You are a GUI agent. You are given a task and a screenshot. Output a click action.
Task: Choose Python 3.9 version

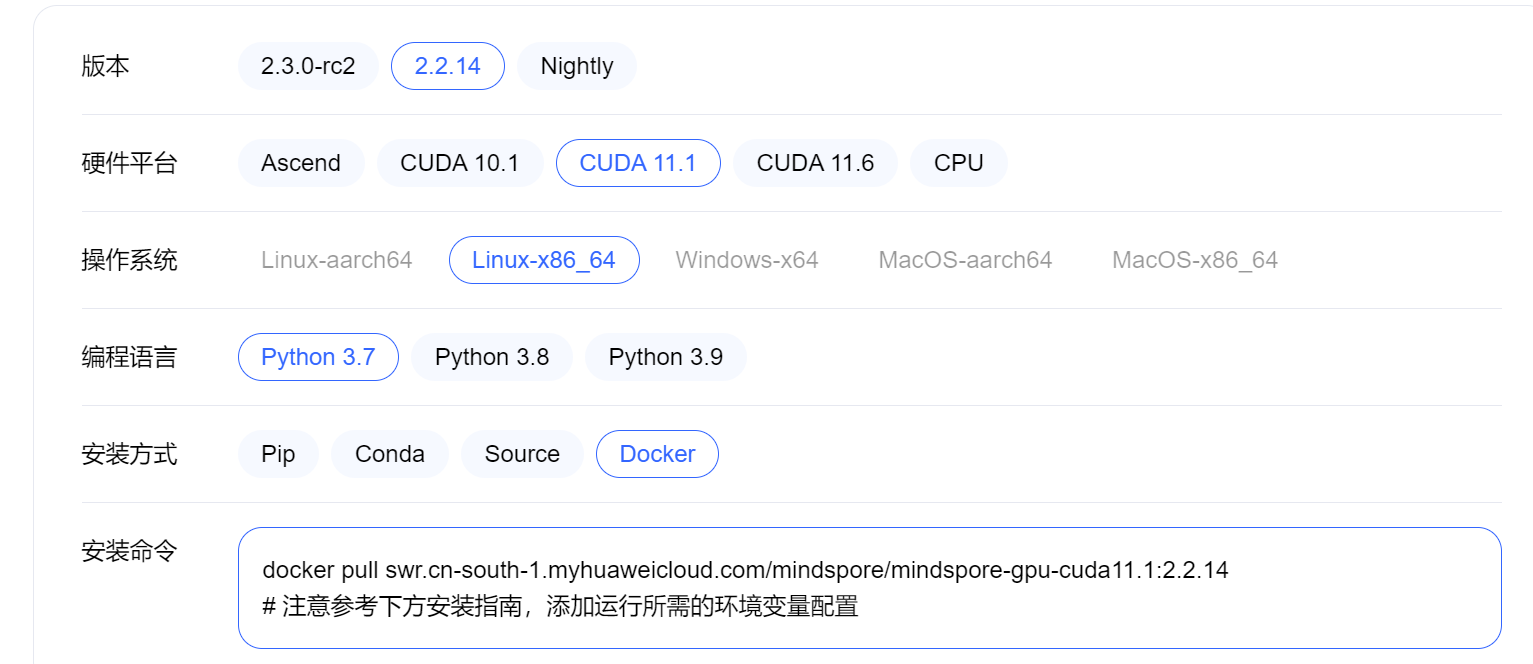(665, 356)
